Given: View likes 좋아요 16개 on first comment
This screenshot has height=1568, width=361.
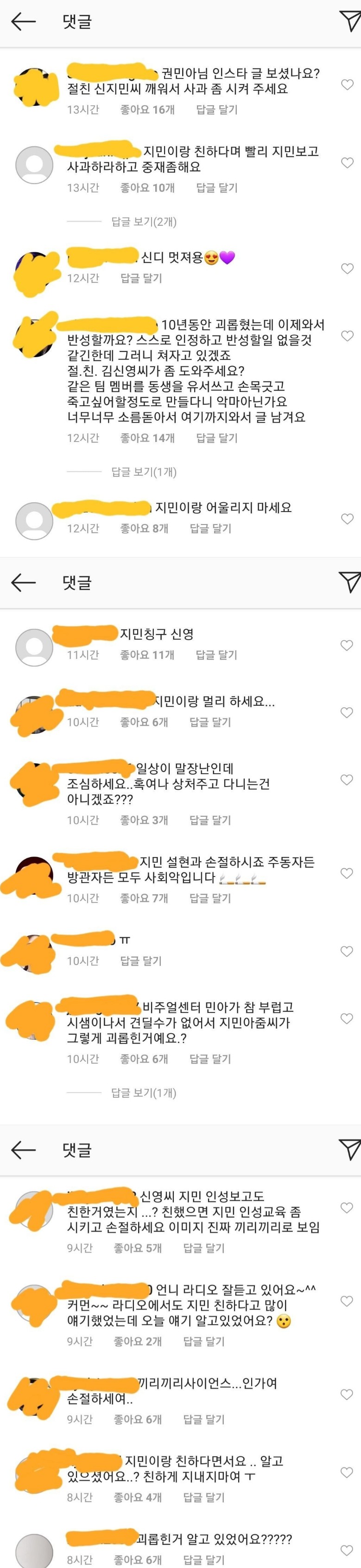Looking at the screenshot, I should pos(147,109).
